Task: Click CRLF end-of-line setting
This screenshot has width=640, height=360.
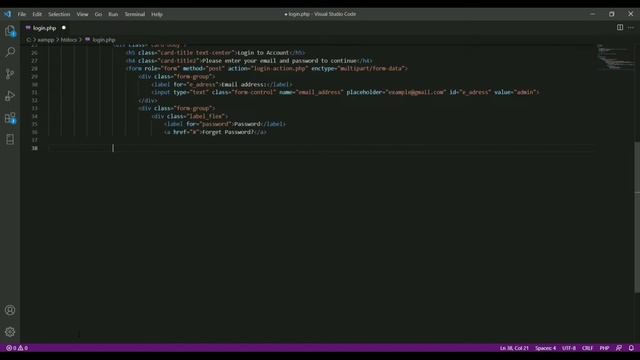Action: 587,348
